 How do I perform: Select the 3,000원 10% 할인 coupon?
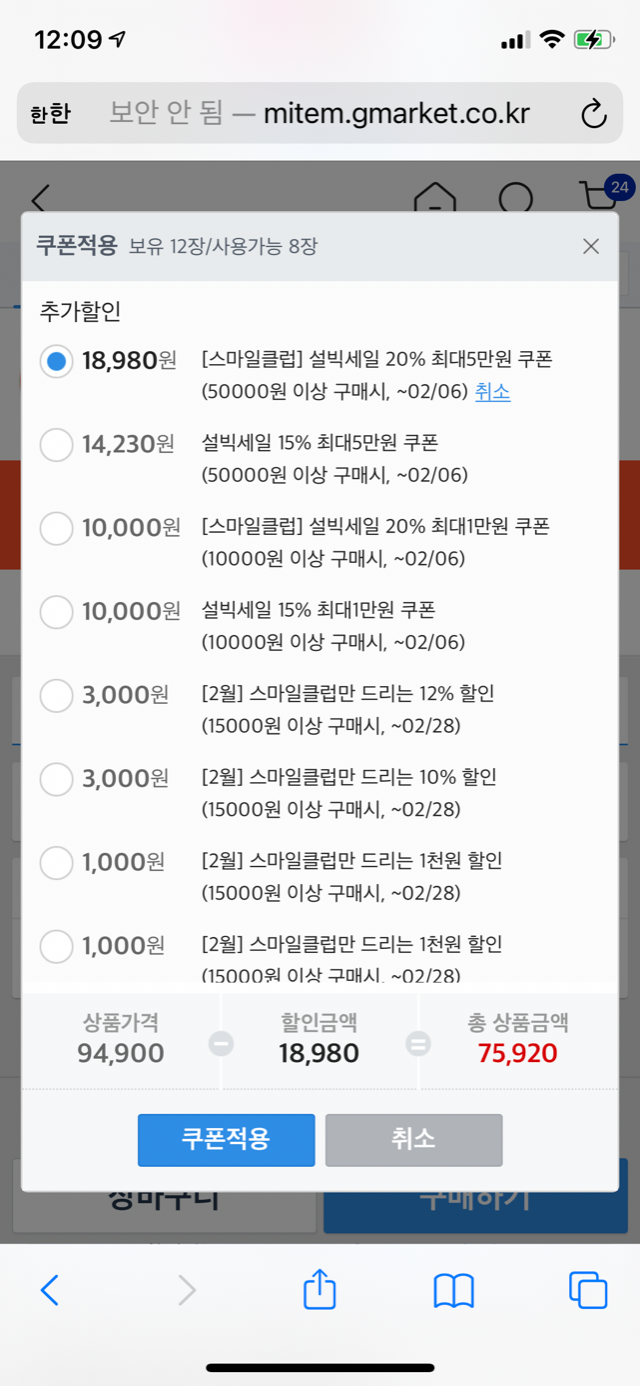click(57, 778)
